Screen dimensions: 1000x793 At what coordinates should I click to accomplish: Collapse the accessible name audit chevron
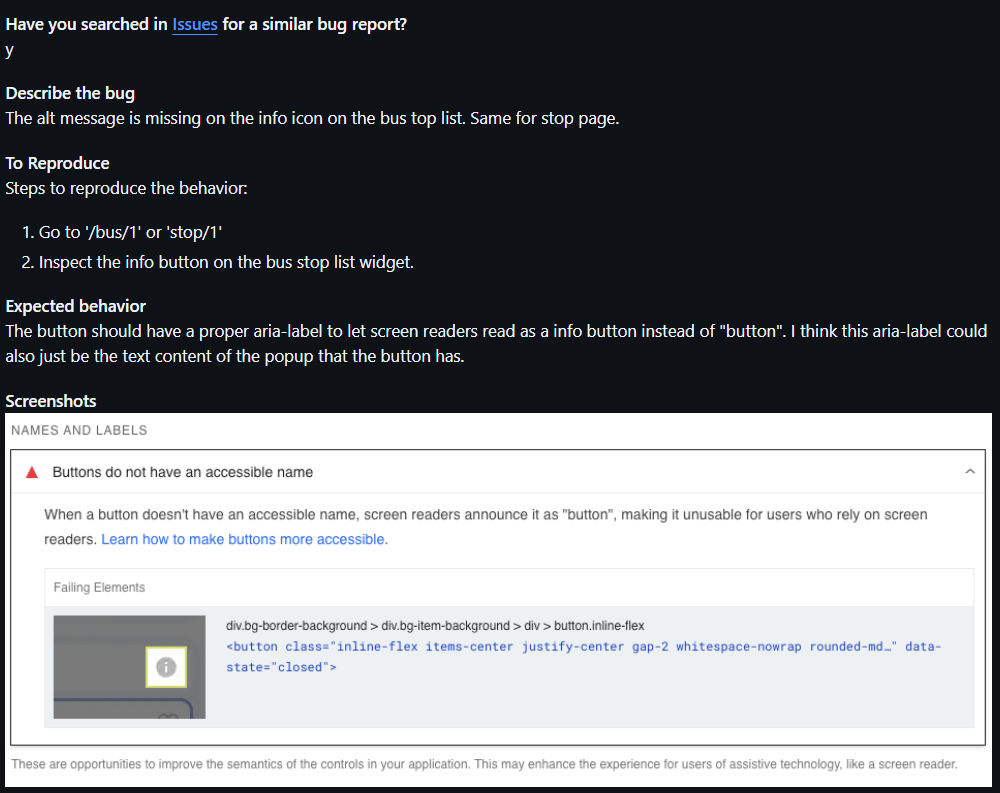(x=969, y=471)
